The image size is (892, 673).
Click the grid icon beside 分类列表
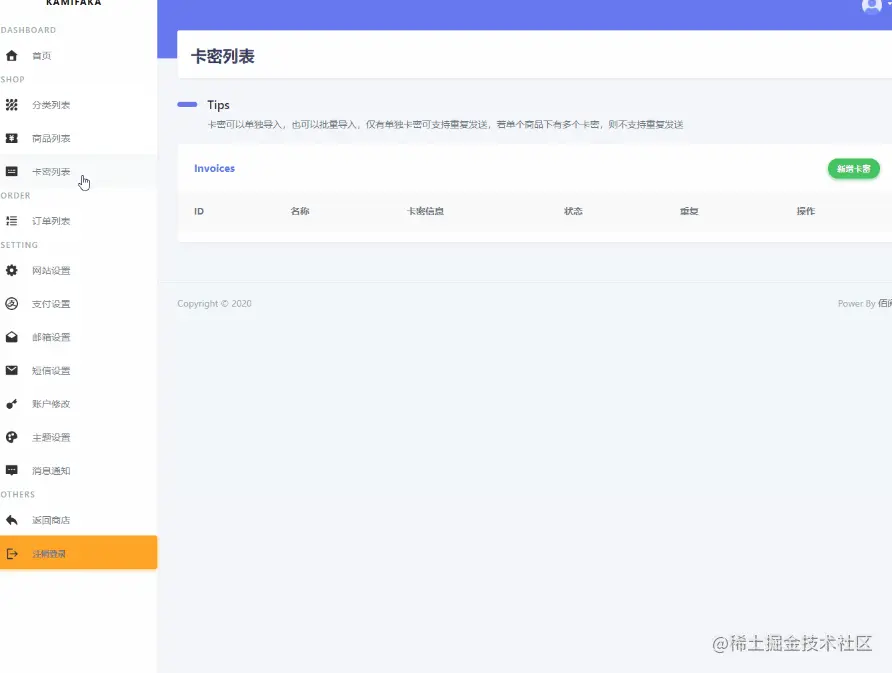pos(11,105)
